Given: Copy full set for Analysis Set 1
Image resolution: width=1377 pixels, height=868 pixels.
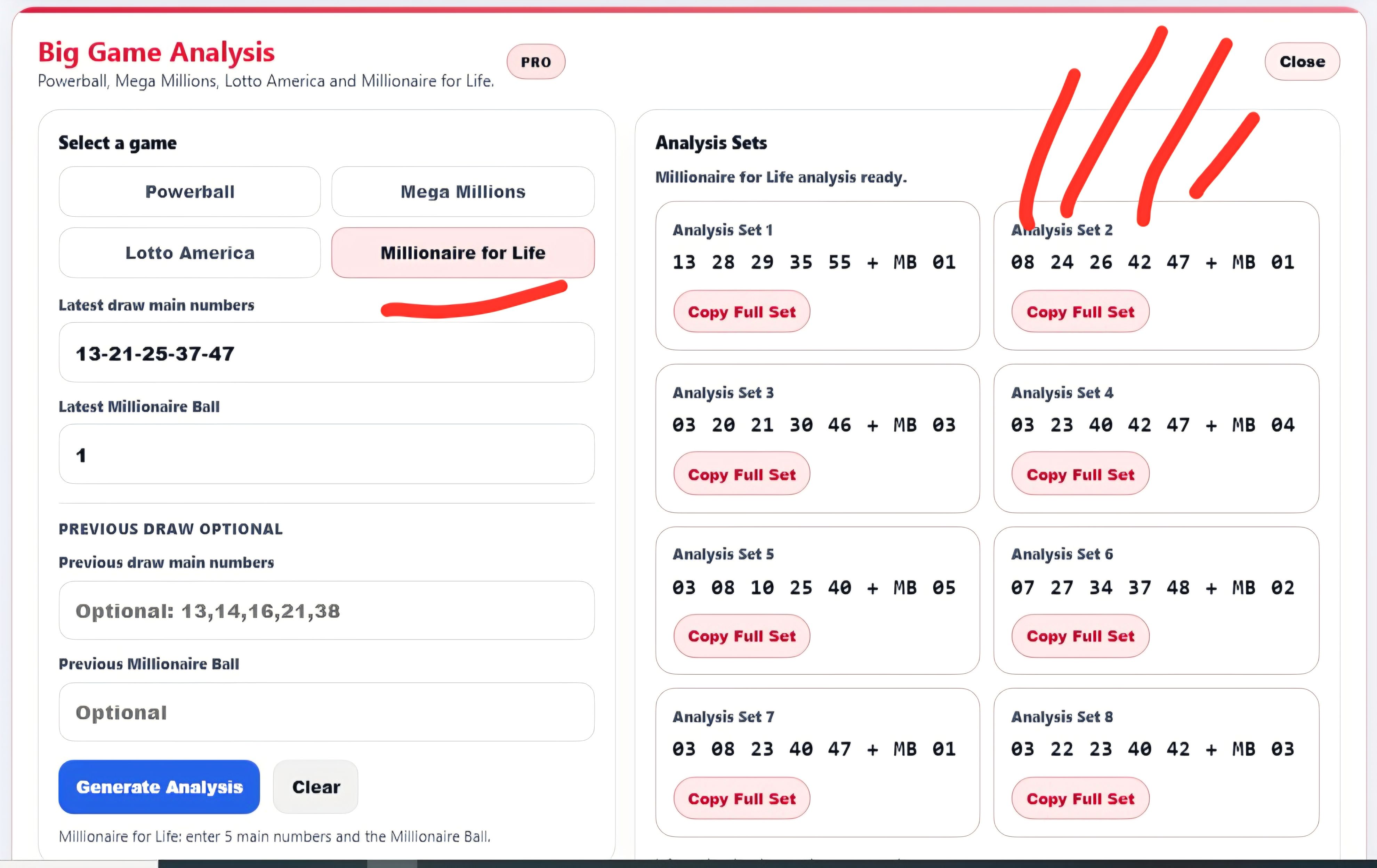Looking at the screenshot, I should [x=742, y=312].
